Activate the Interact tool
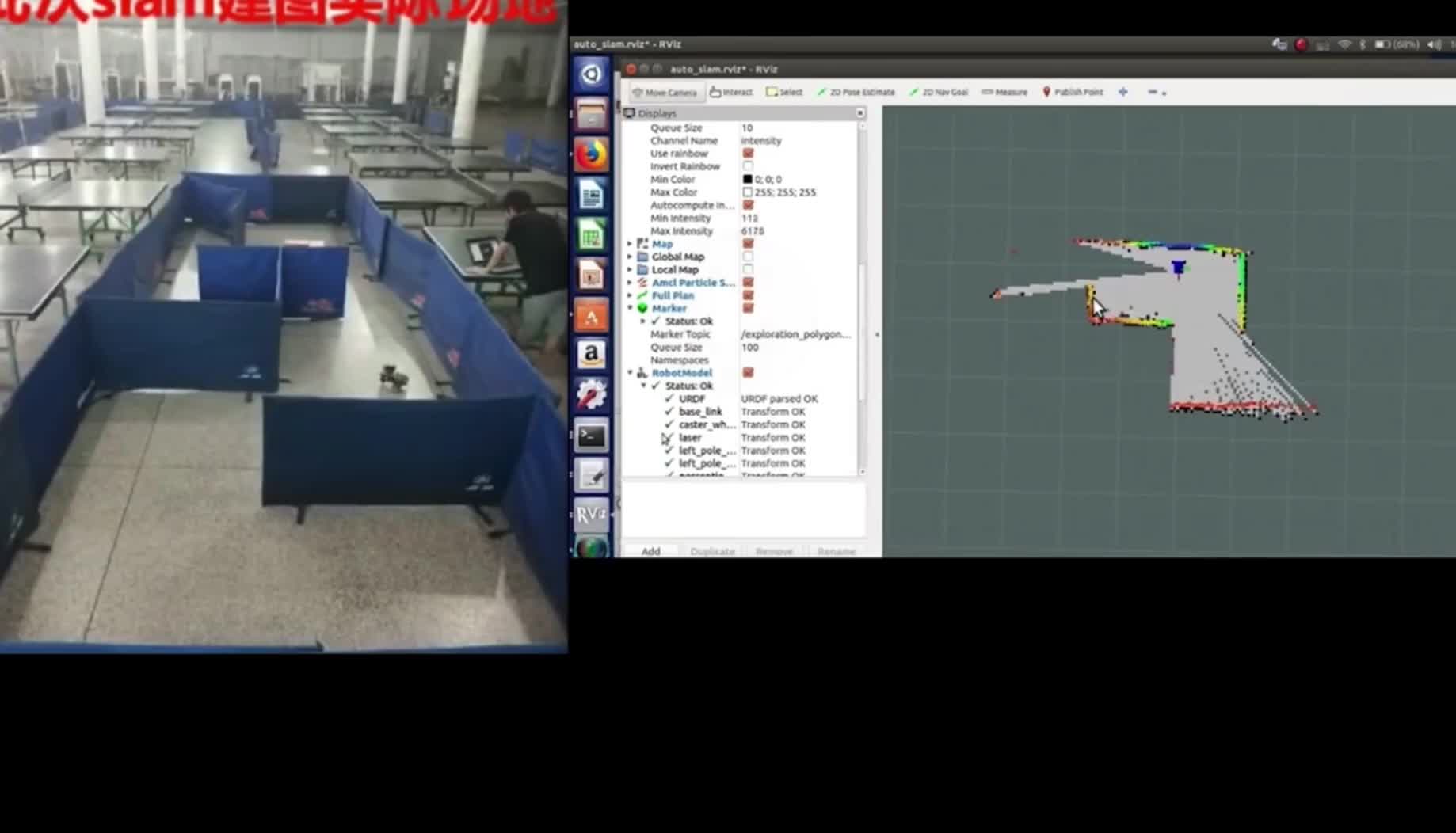This screenshot has width=1456, height=833. [x=731, y=93]
